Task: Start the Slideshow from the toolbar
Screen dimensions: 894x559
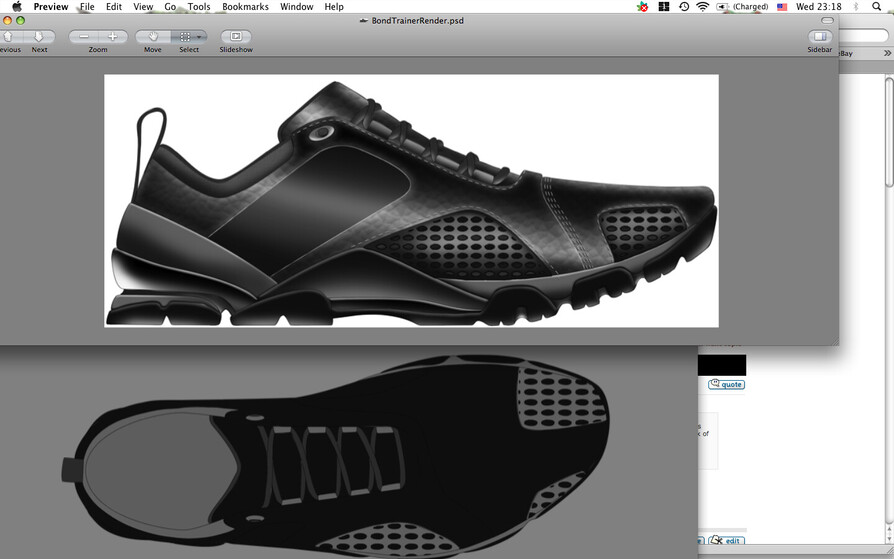Action: pyautogui.click(x=236, y=37)
